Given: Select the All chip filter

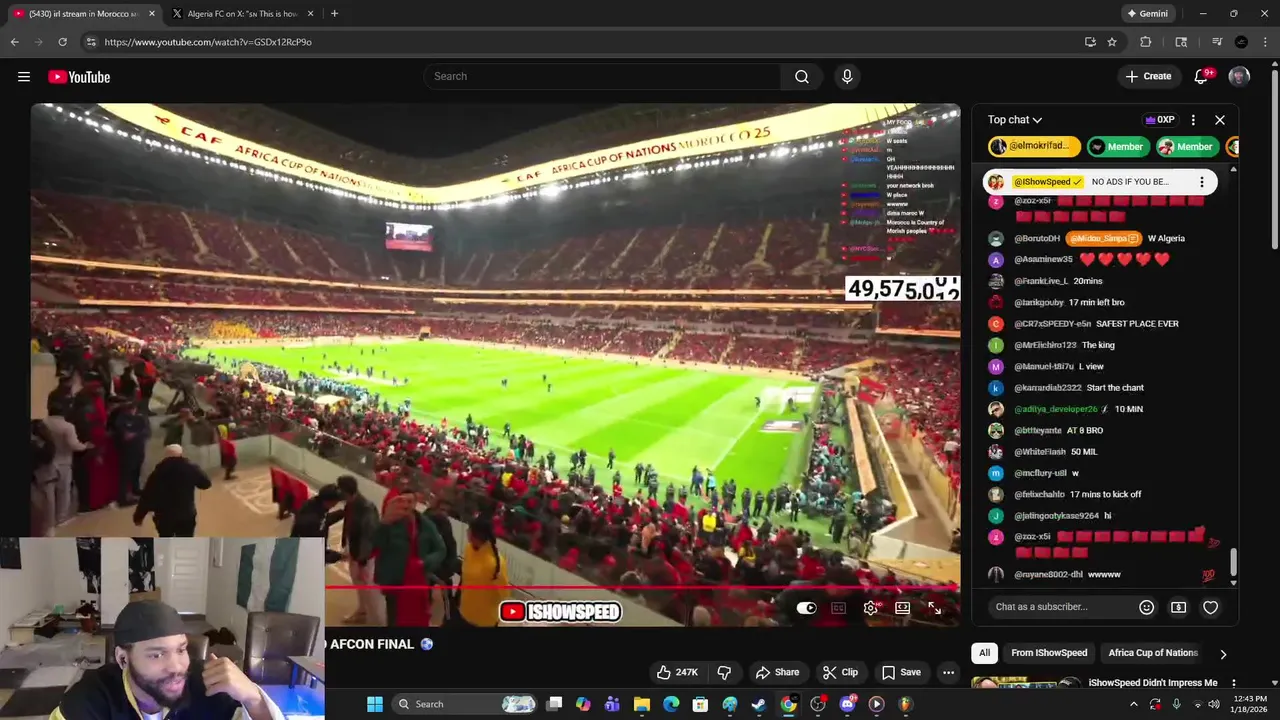Looking at the screenshot, I should pyautogui.click(x=984, y=653).
